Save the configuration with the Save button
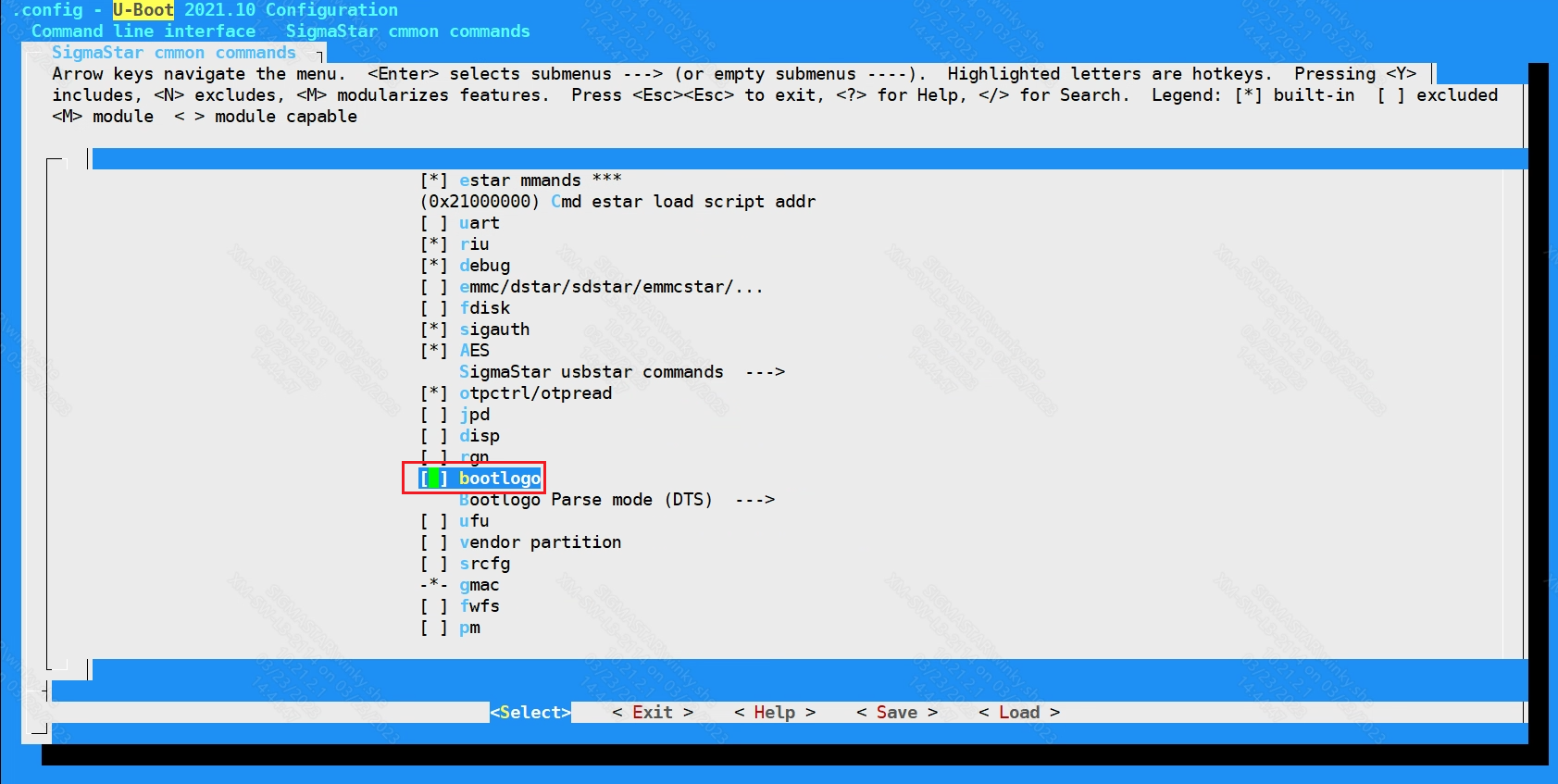The image size is (1558, 784). (x=897, y=713)
